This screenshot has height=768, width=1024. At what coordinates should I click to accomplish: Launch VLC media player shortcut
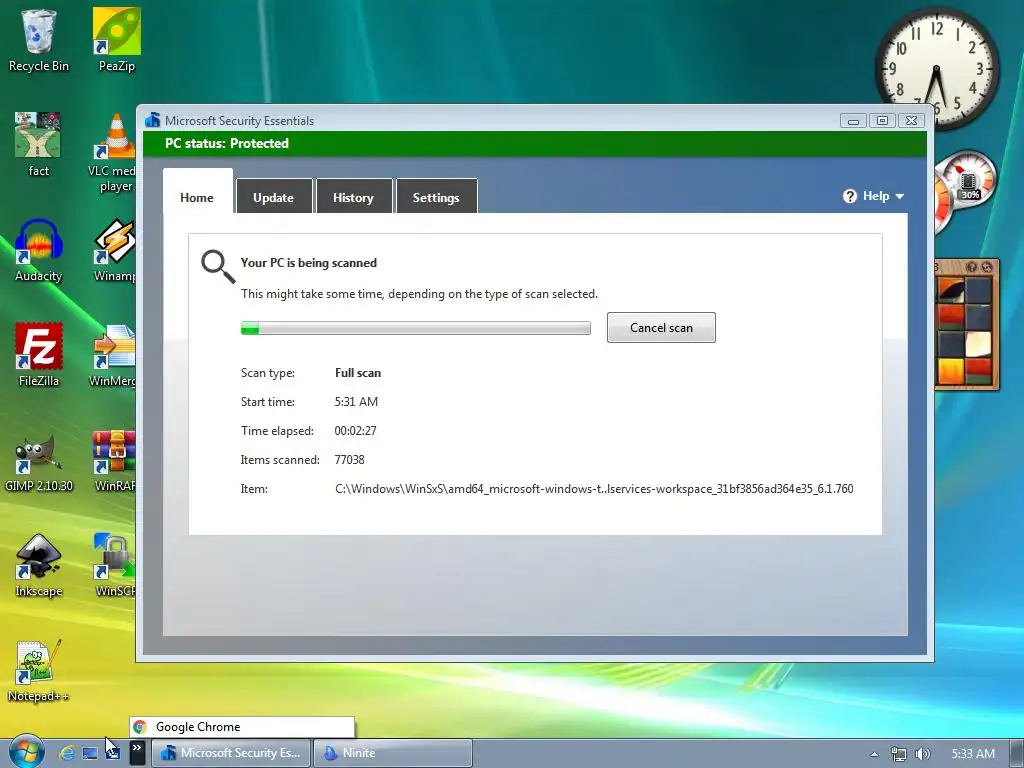point(112,153)
